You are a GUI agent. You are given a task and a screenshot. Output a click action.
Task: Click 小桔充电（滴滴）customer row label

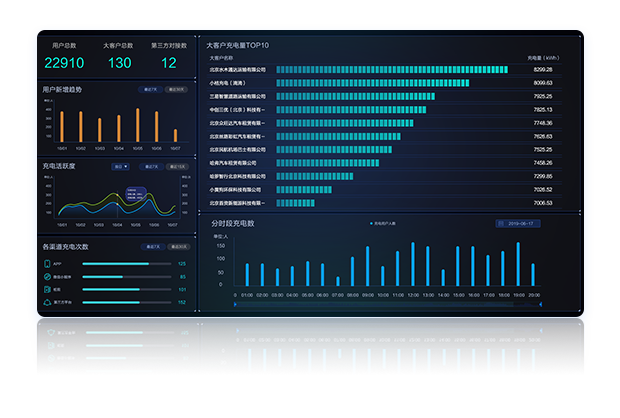[229, 83]
